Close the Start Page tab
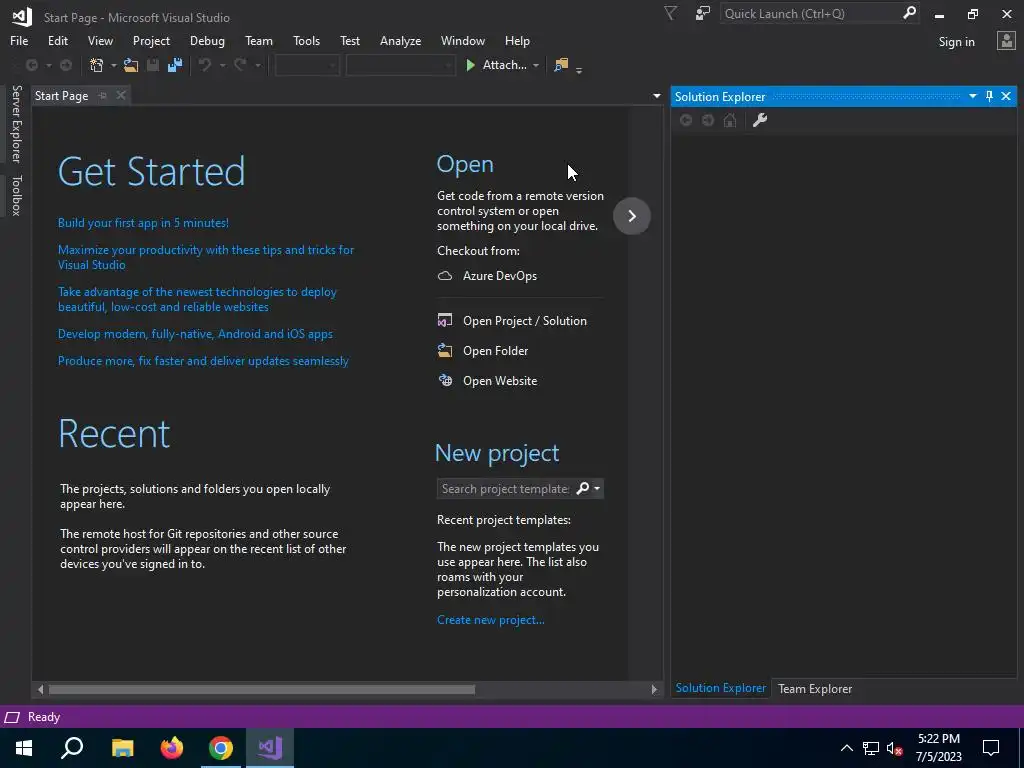Viewport: 1024px width, 768px height. (x=121, y=96)
